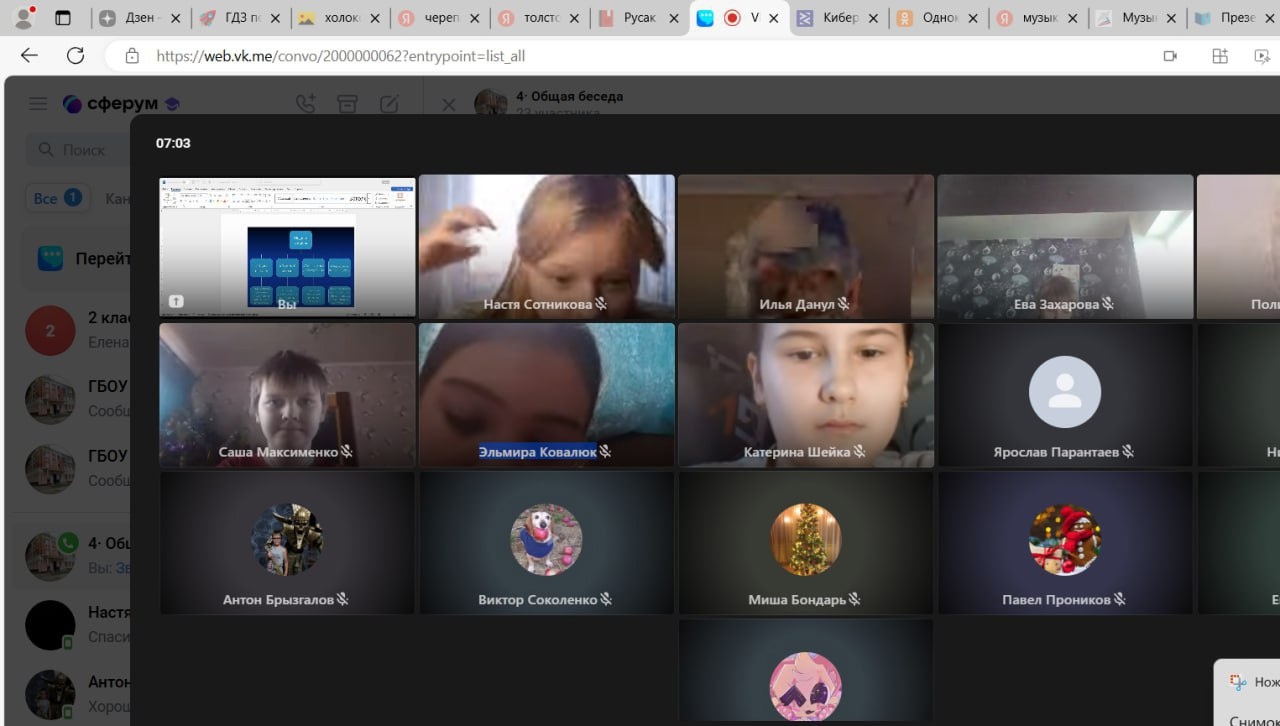Select Катерина Шейка's video tile
1280x726 pixels.
pyautogui.click(x=806, y=395)
